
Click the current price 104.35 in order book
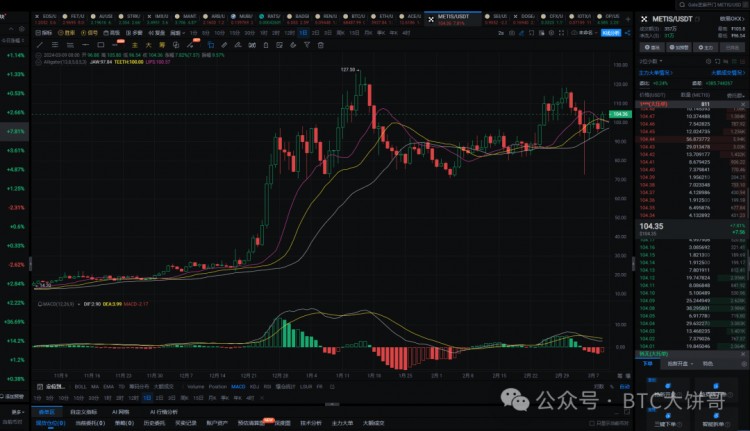654,227
